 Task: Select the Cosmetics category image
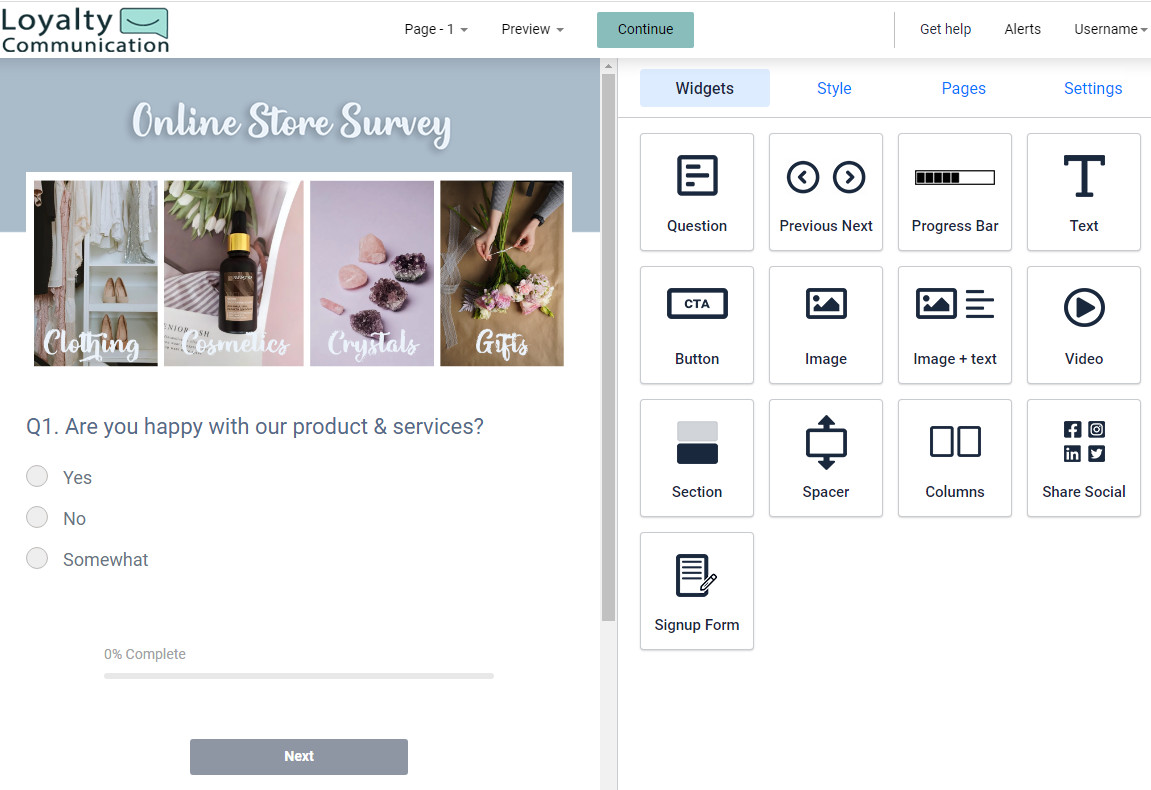(x=233, y=273)
